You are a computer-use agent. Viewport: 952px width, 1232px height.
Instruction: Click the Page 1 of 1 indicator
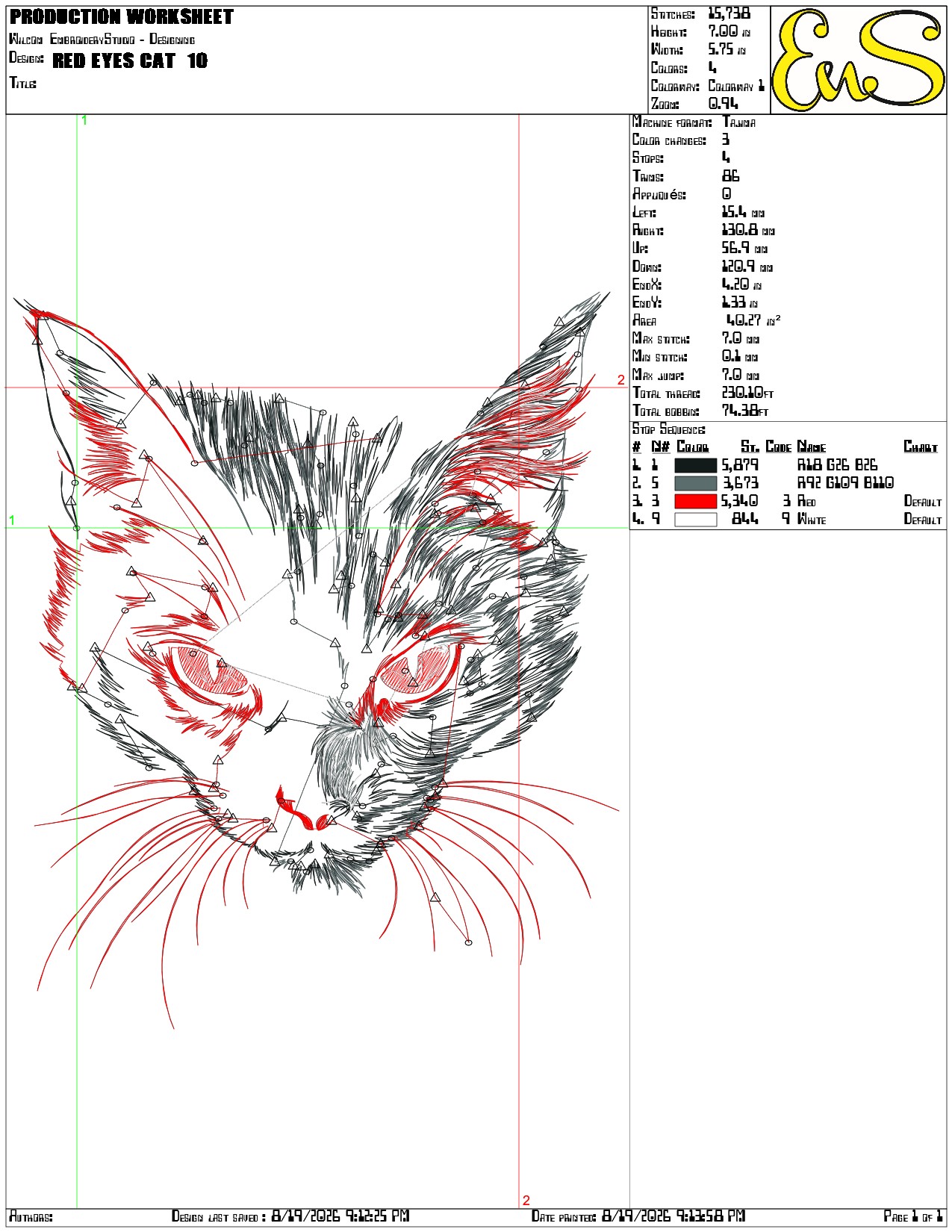[913, 1216]
